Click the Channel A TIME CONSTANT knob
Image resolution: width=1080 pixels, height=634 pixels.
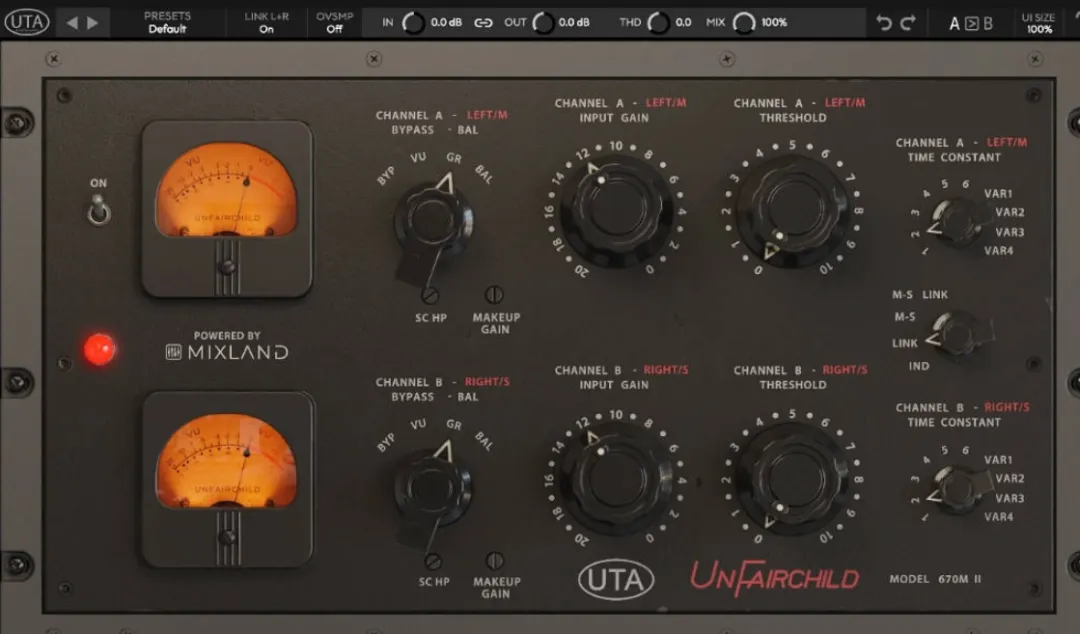[957, 222]
